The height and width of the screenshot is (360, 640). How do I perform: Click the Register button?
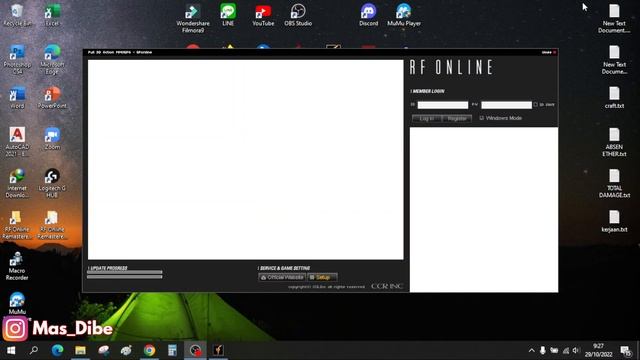457,118
